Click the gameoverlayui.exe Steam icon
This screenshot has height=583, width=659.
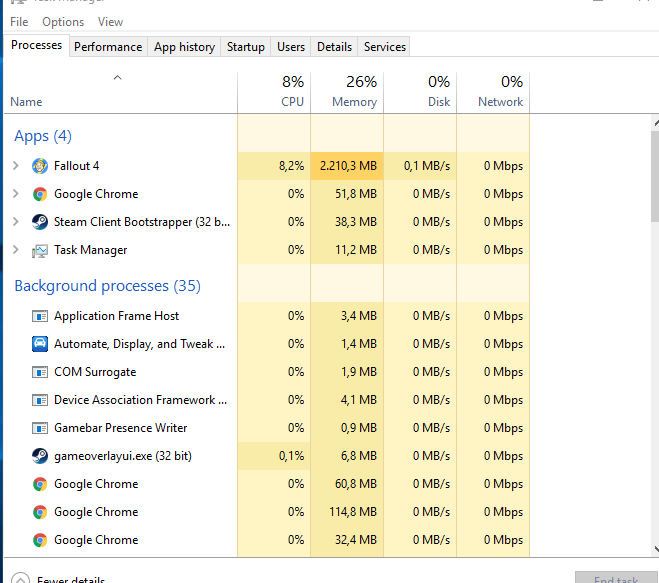pos(40,456)
